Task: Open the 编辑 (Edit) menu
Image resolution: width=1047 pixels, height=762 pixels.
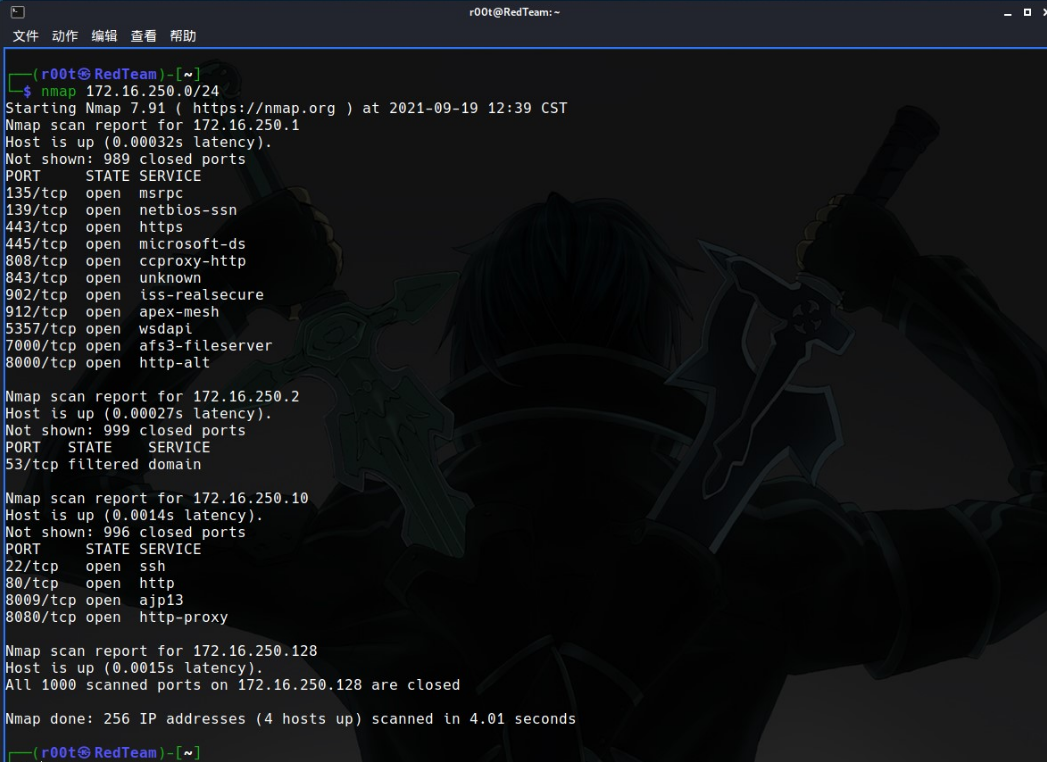Action: coord(105,36)
